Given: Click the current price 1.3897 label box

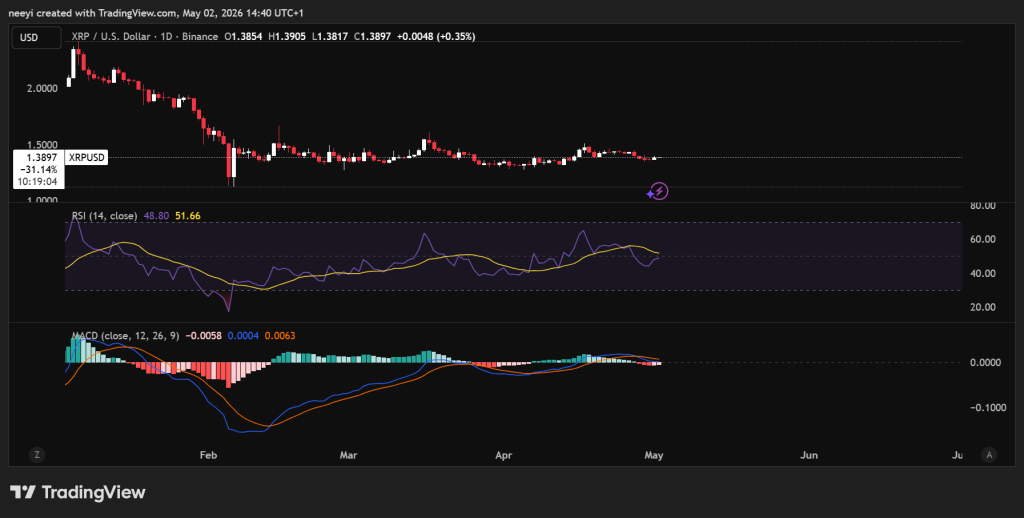Looking at the screenshot, I should tap(40, 169).
